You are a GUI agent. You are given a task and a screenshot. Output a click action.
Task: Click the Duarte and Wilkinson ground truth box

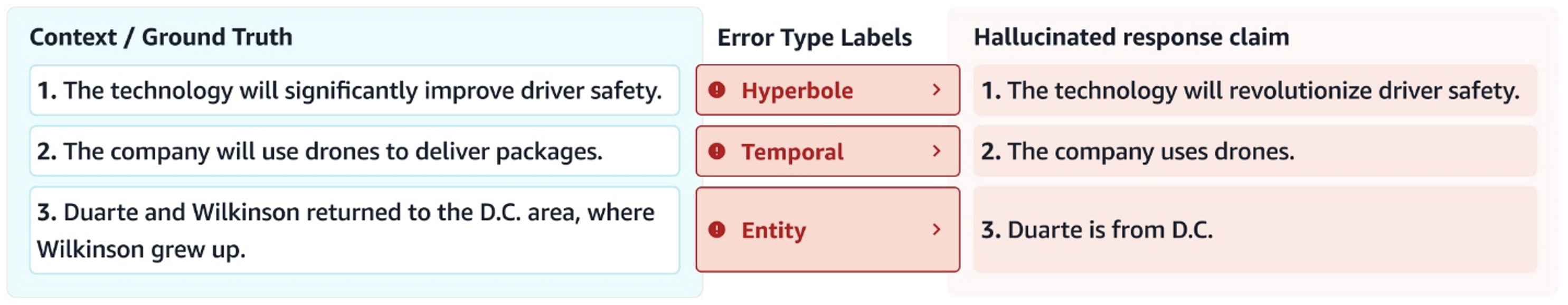tap(353, 230)
